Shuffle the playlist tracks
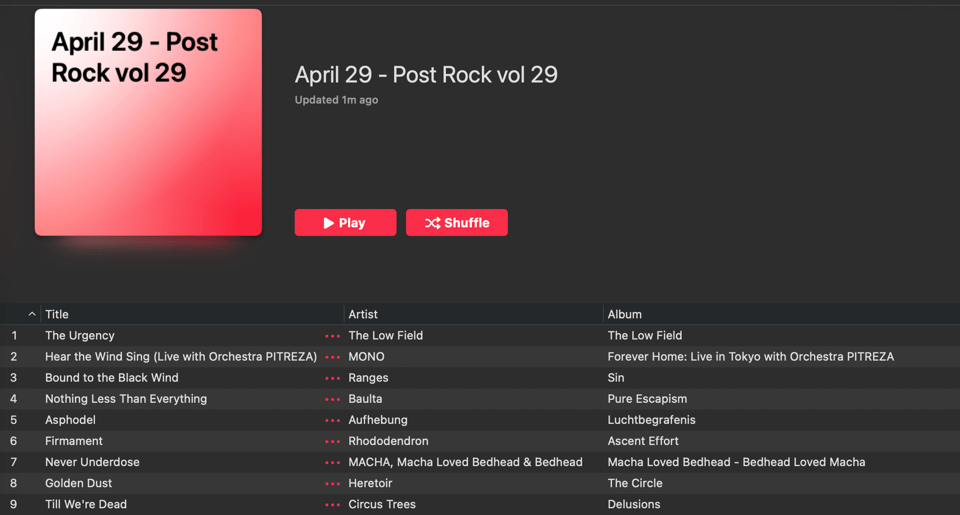 [457, 223]
